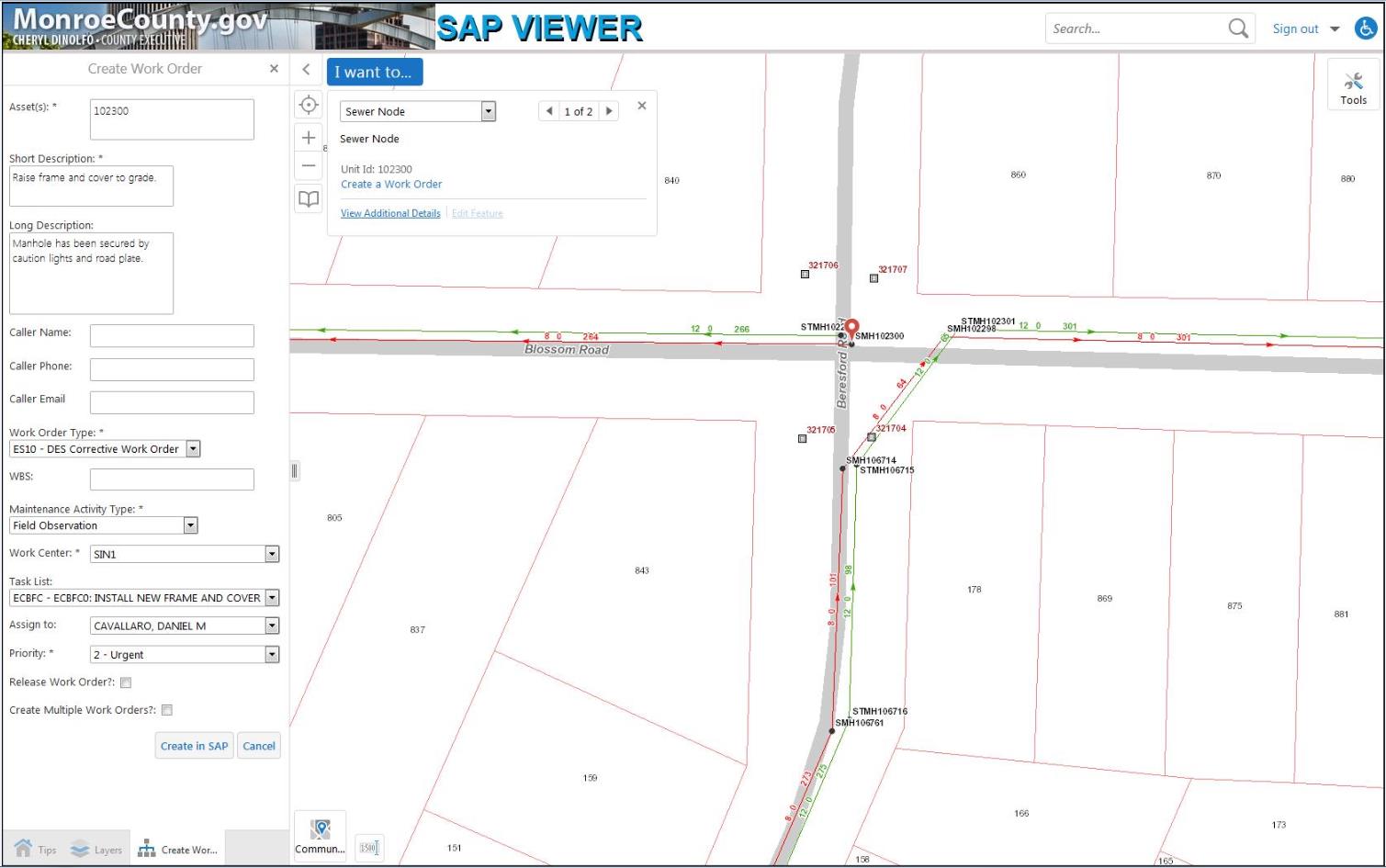Click the panel resize handle
The image size is (1386, 868).
(x=294, y=471)
